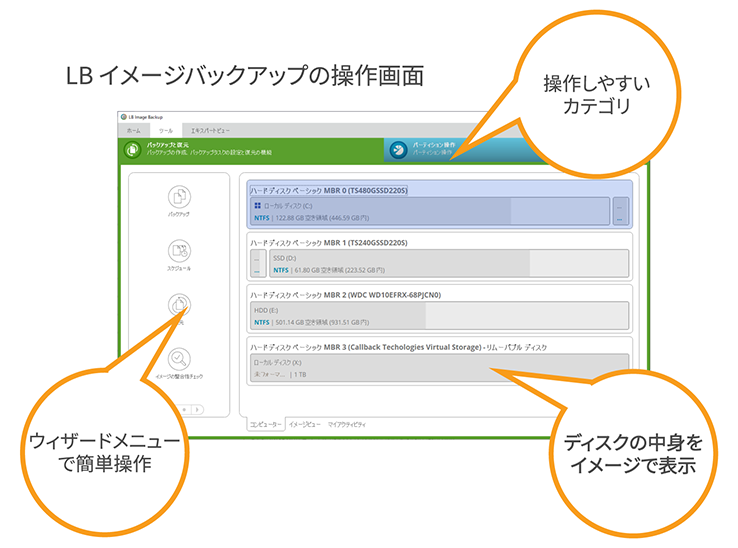Open the Restore wizard icon
The width and height of the screenshot is (738, 548).
click(179, 305)
